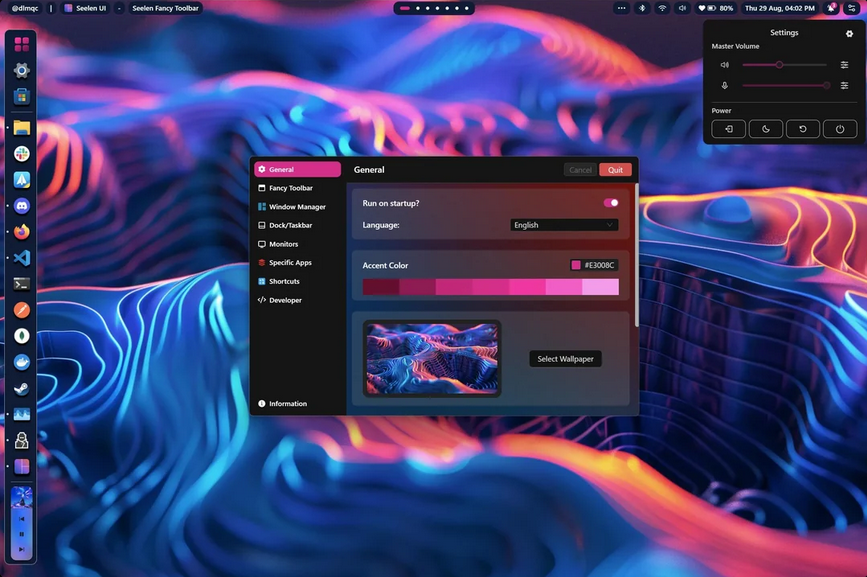Click the power off button icon

[x=839, y=129]
